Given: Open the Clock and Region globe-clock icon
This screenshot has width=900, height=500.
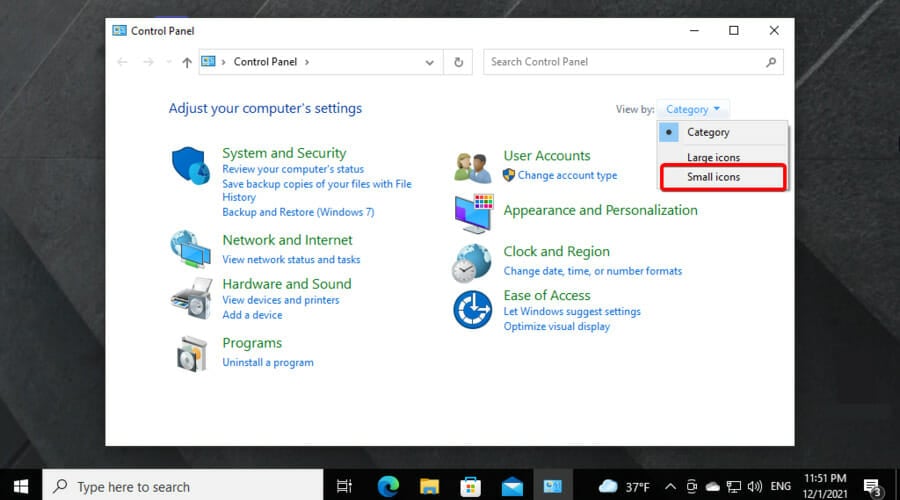Looking at the screenshot, I should click(472, 263).
